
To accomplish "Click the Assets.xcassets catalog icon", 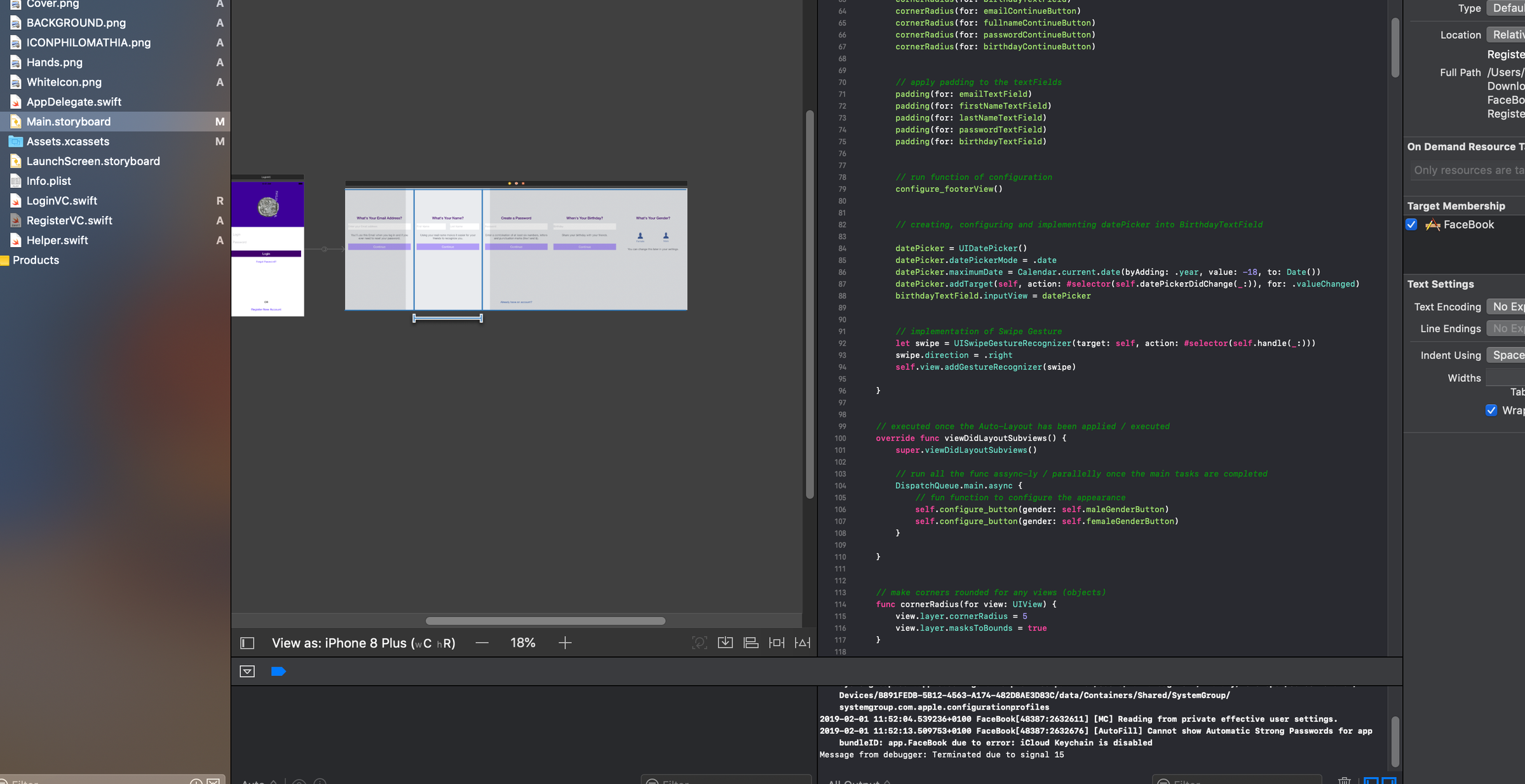I will [x=15, y=141].
